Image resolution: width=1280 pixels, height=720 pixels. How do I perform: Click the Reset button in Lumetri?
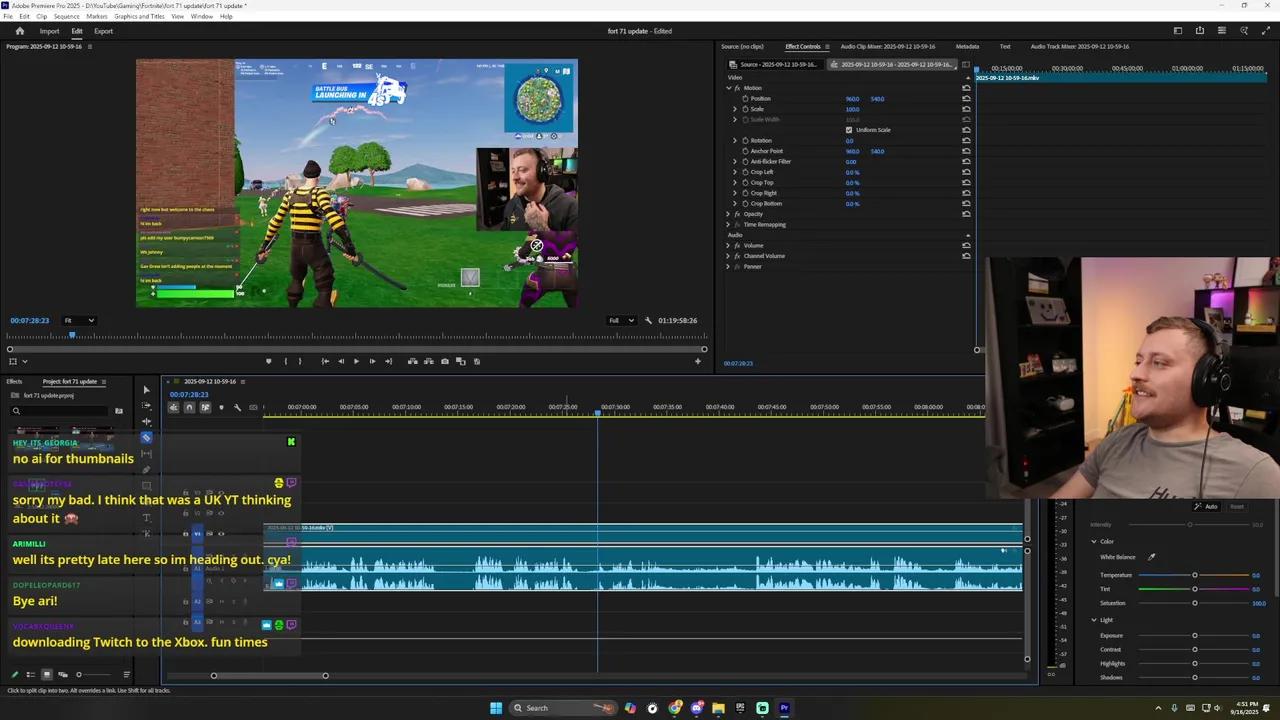coord(1237,507)
